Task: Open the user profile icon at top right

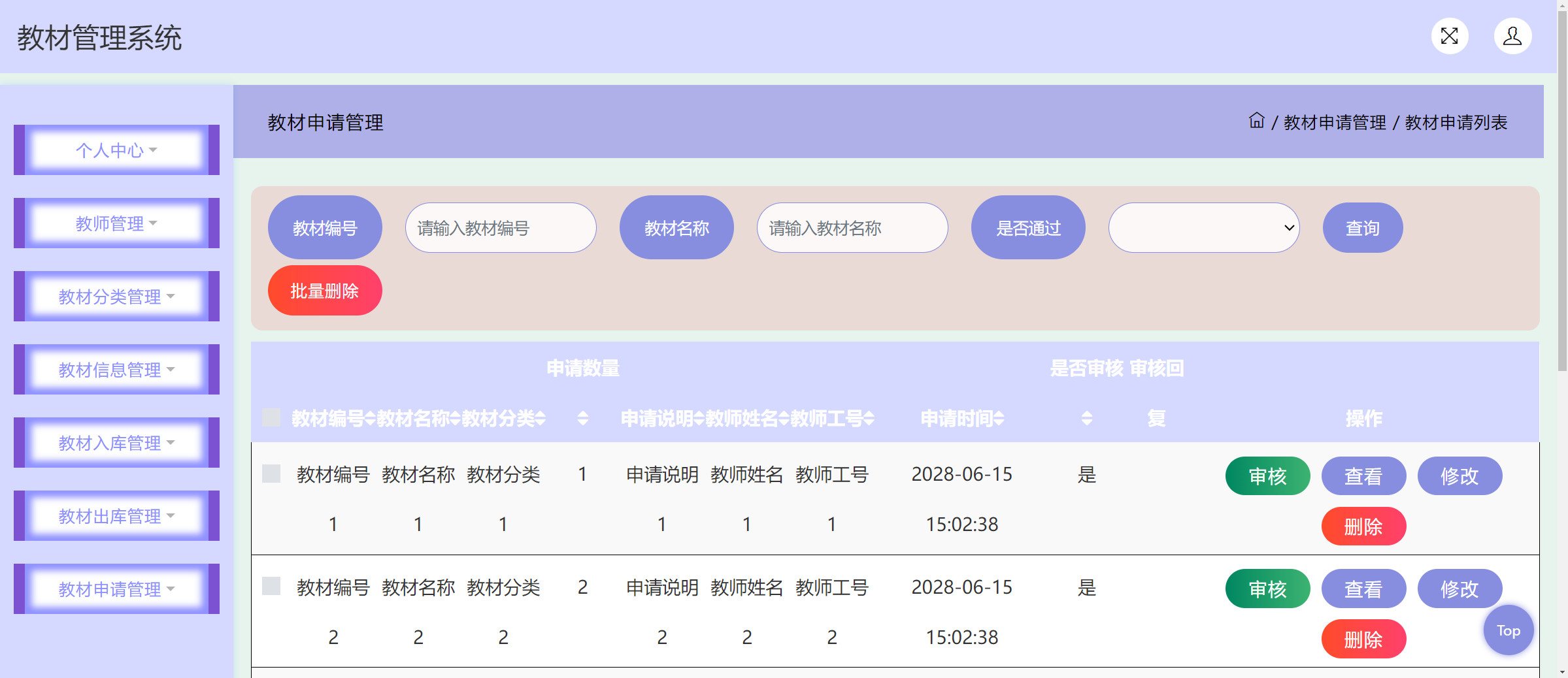Action: 1512,36
